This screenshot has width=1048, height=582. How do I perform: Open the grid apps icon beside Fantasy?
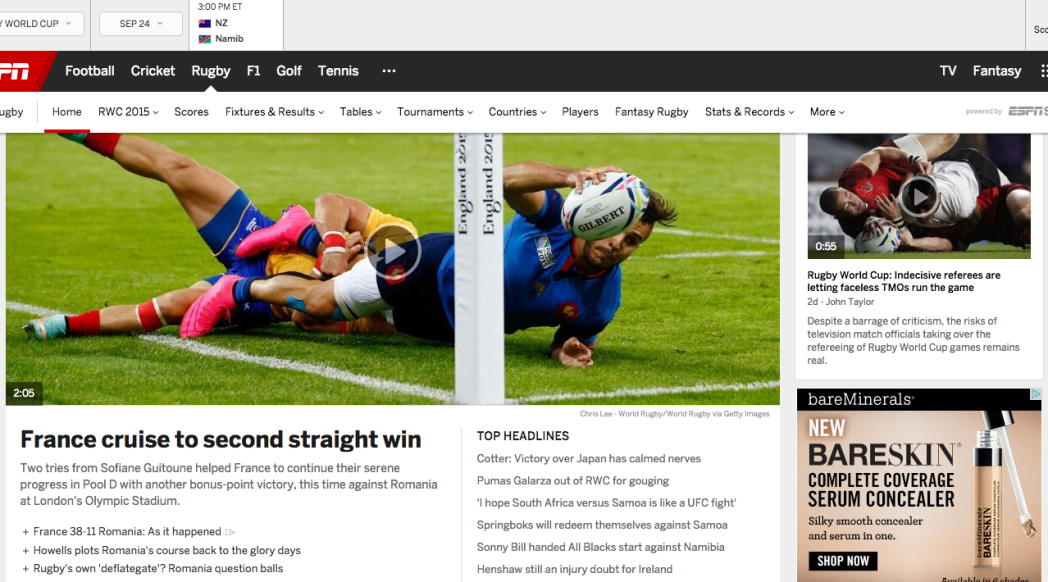pos(1043,71)
